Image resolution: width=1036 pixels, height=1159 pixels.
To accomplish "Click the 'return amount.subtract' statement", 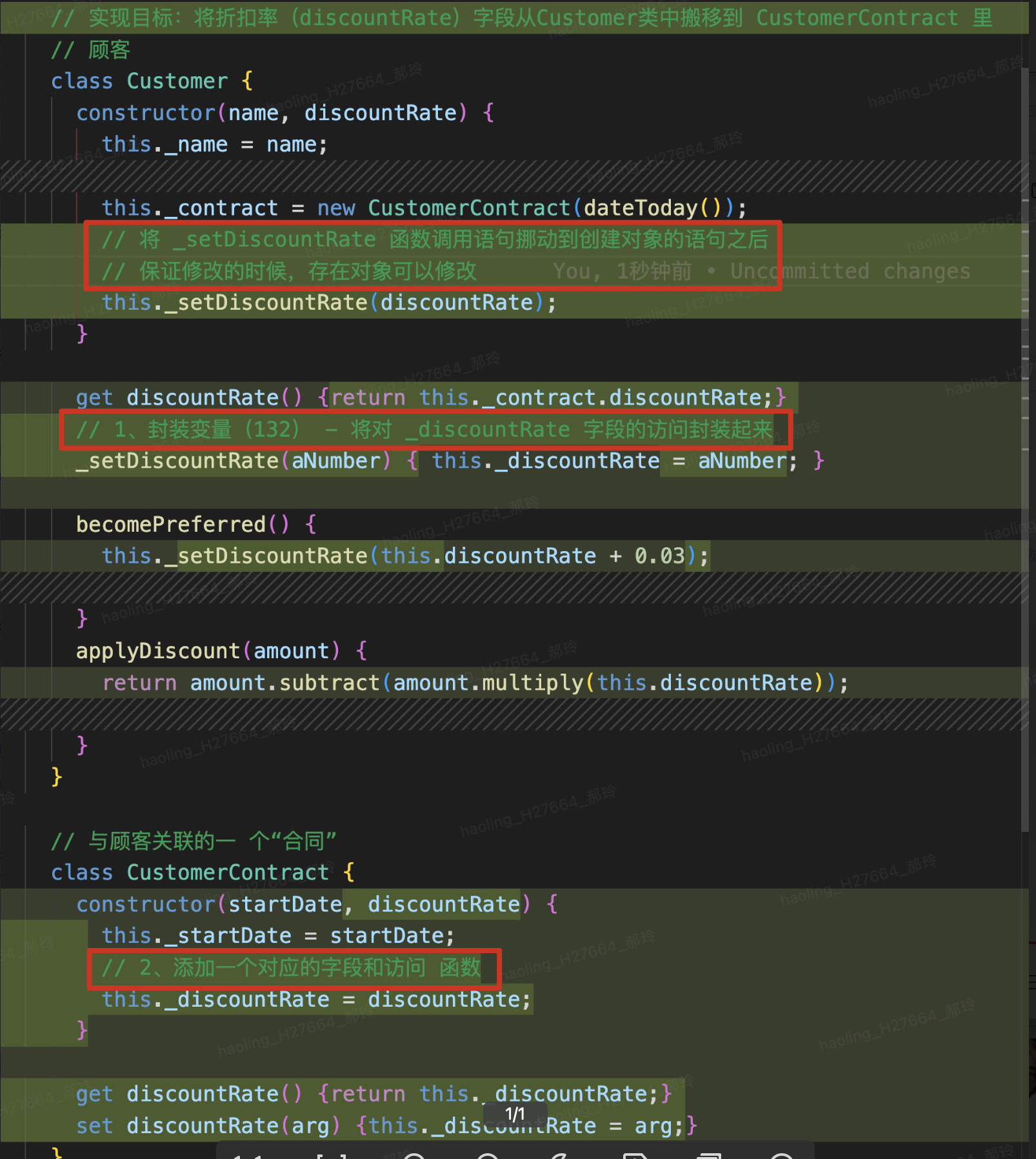I will point(475,682).
